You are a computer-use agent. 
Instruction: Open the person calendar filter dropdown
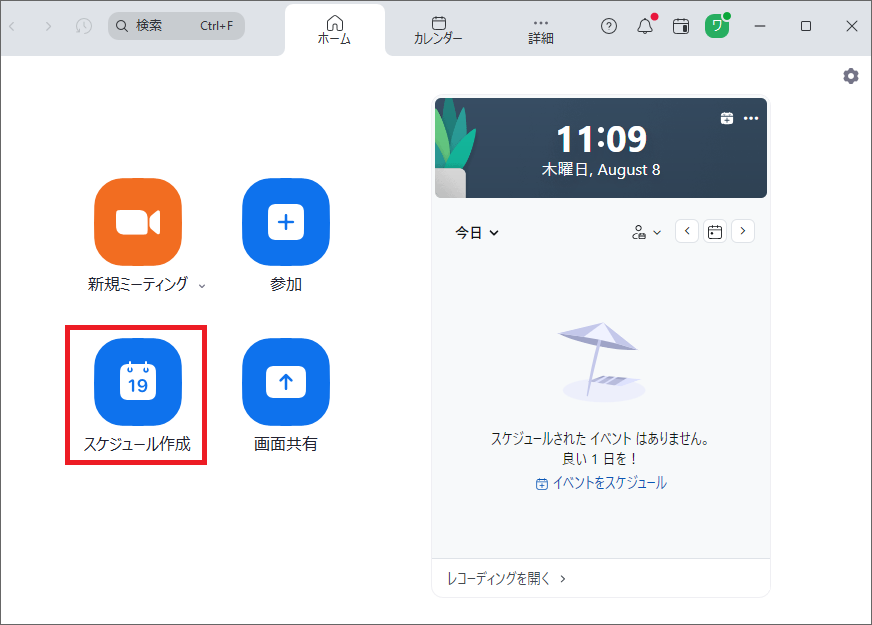646,232
